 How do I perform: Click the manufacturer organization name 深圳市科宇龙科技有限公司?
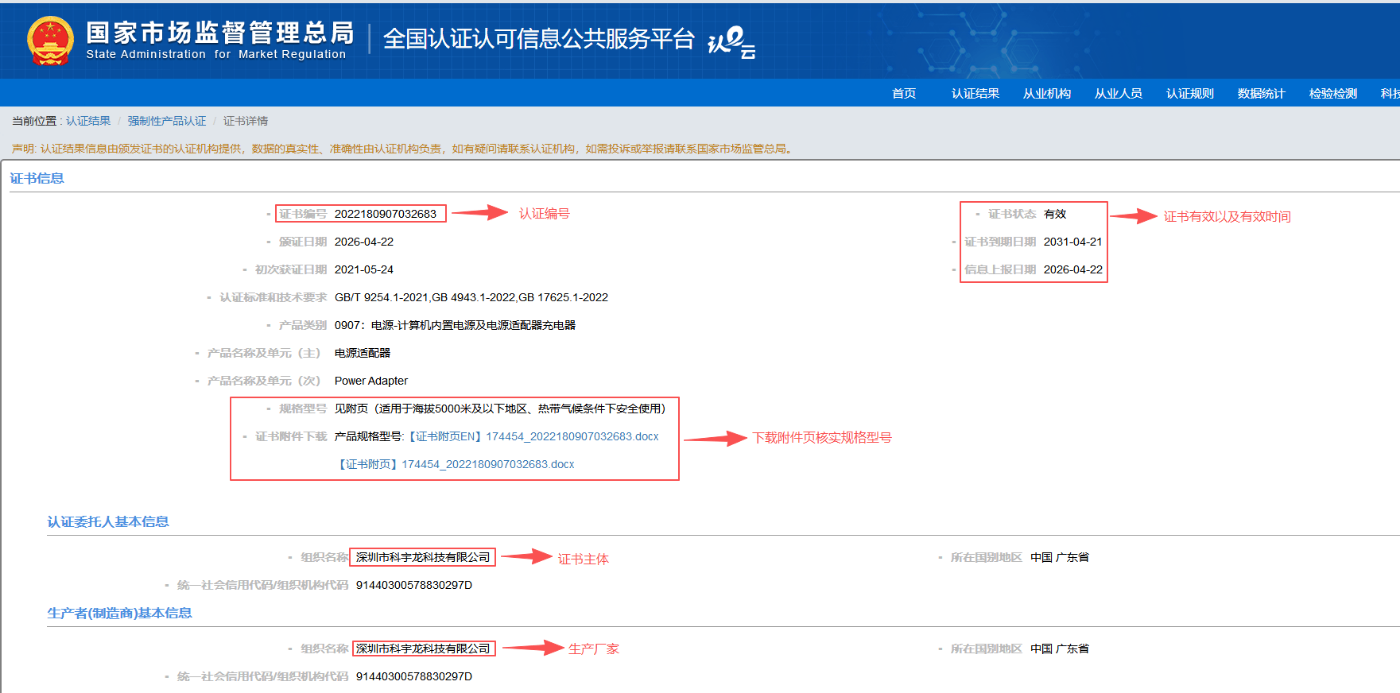point(424,649)
